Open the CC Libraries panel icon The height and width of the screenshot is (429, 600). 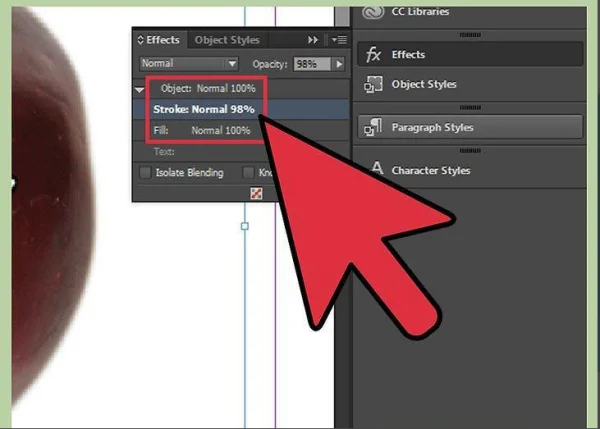[x=373, y=12]
